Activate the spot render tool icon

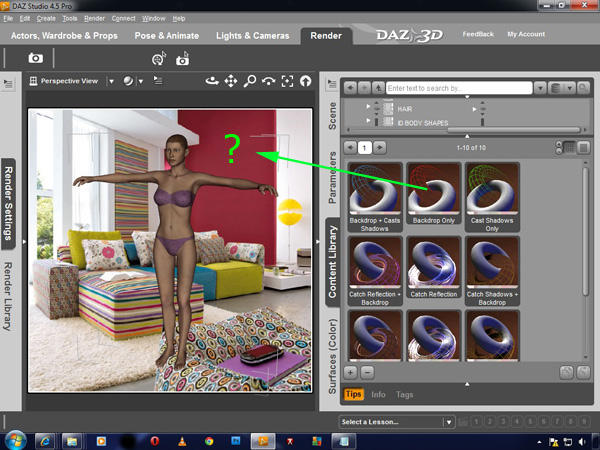159,59
